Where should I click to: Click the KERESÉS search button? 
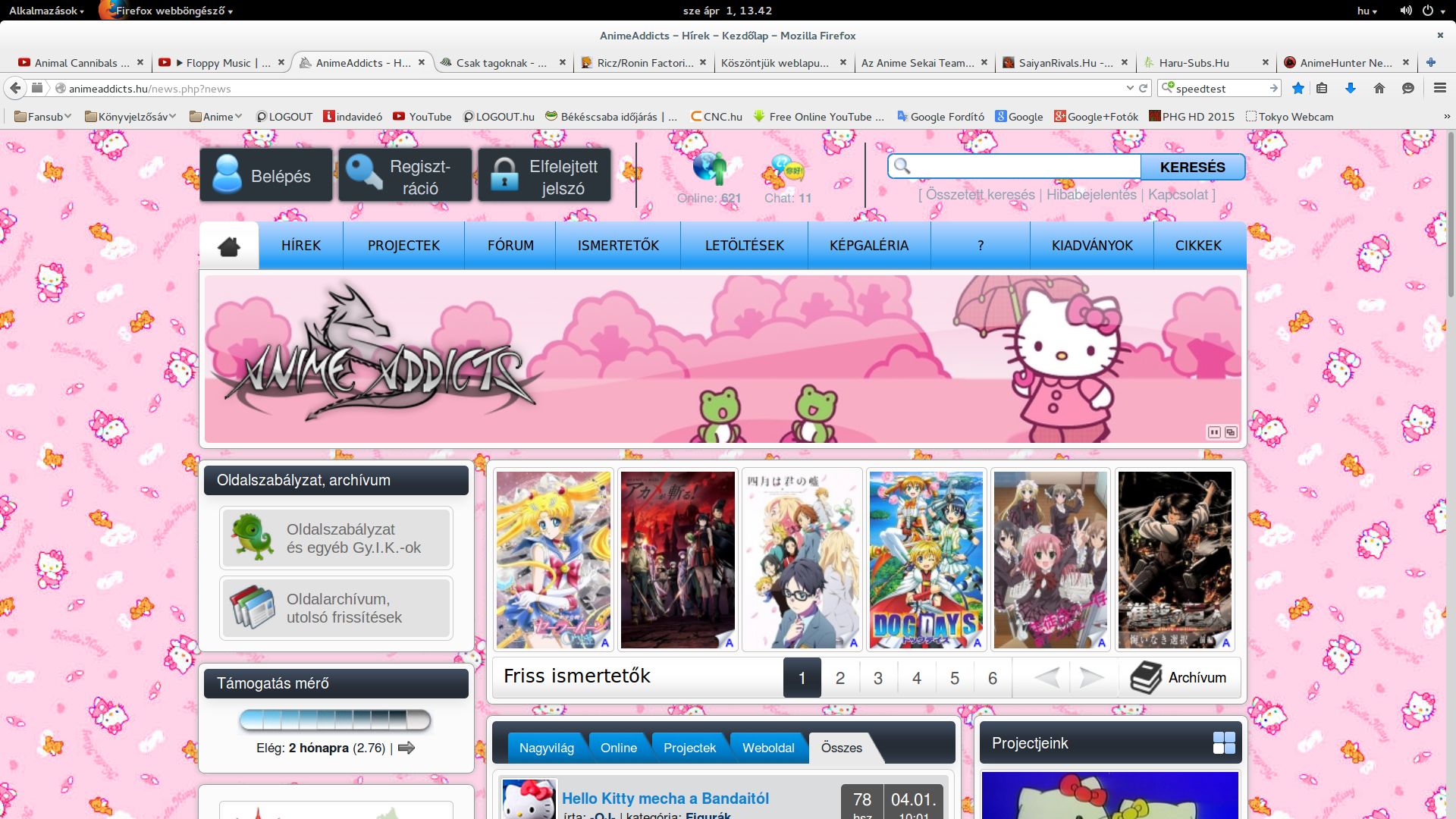tap(1192, 167)
